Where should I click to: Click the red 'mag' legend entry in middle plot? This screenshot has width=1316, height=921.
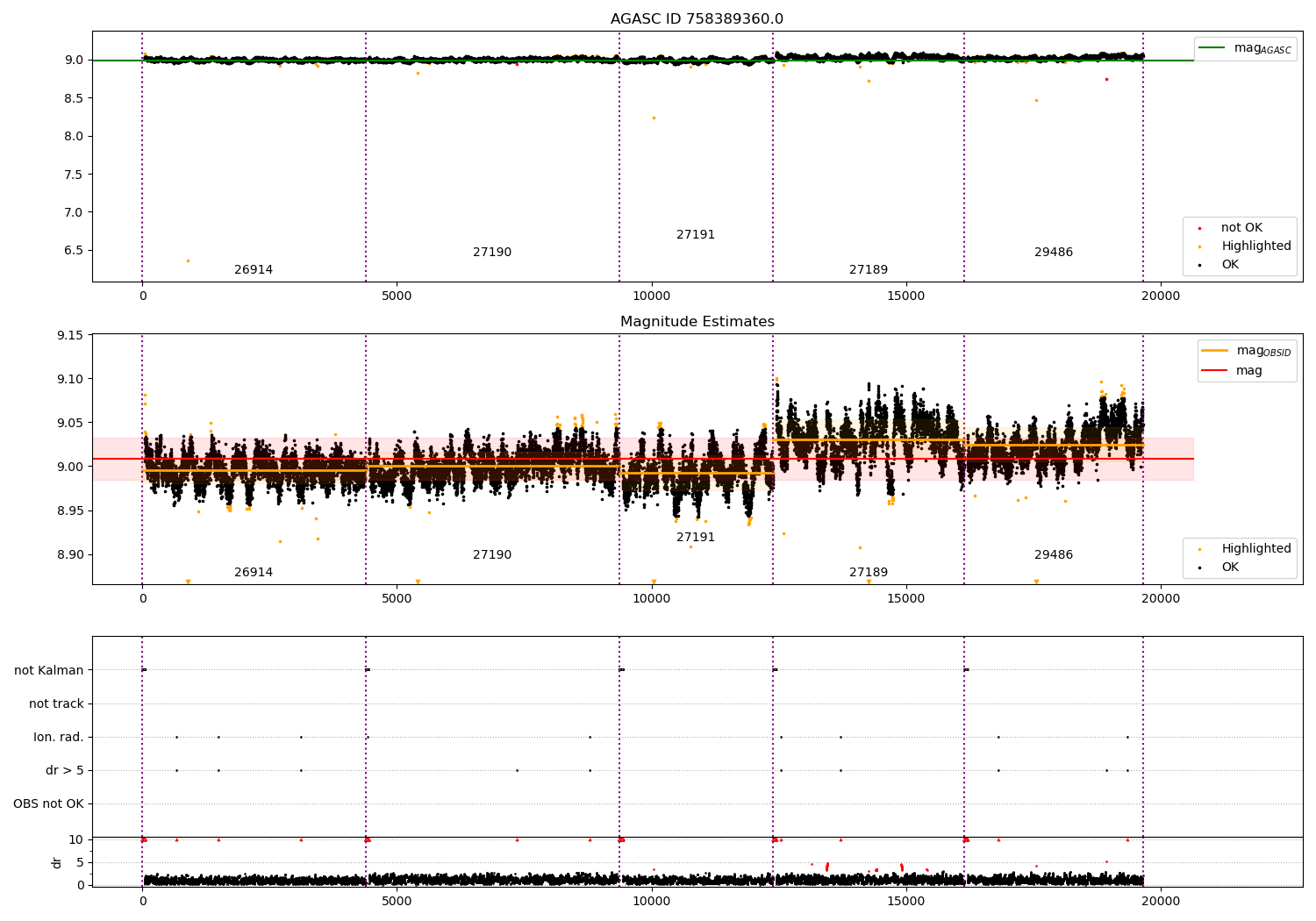(1233, 371)
